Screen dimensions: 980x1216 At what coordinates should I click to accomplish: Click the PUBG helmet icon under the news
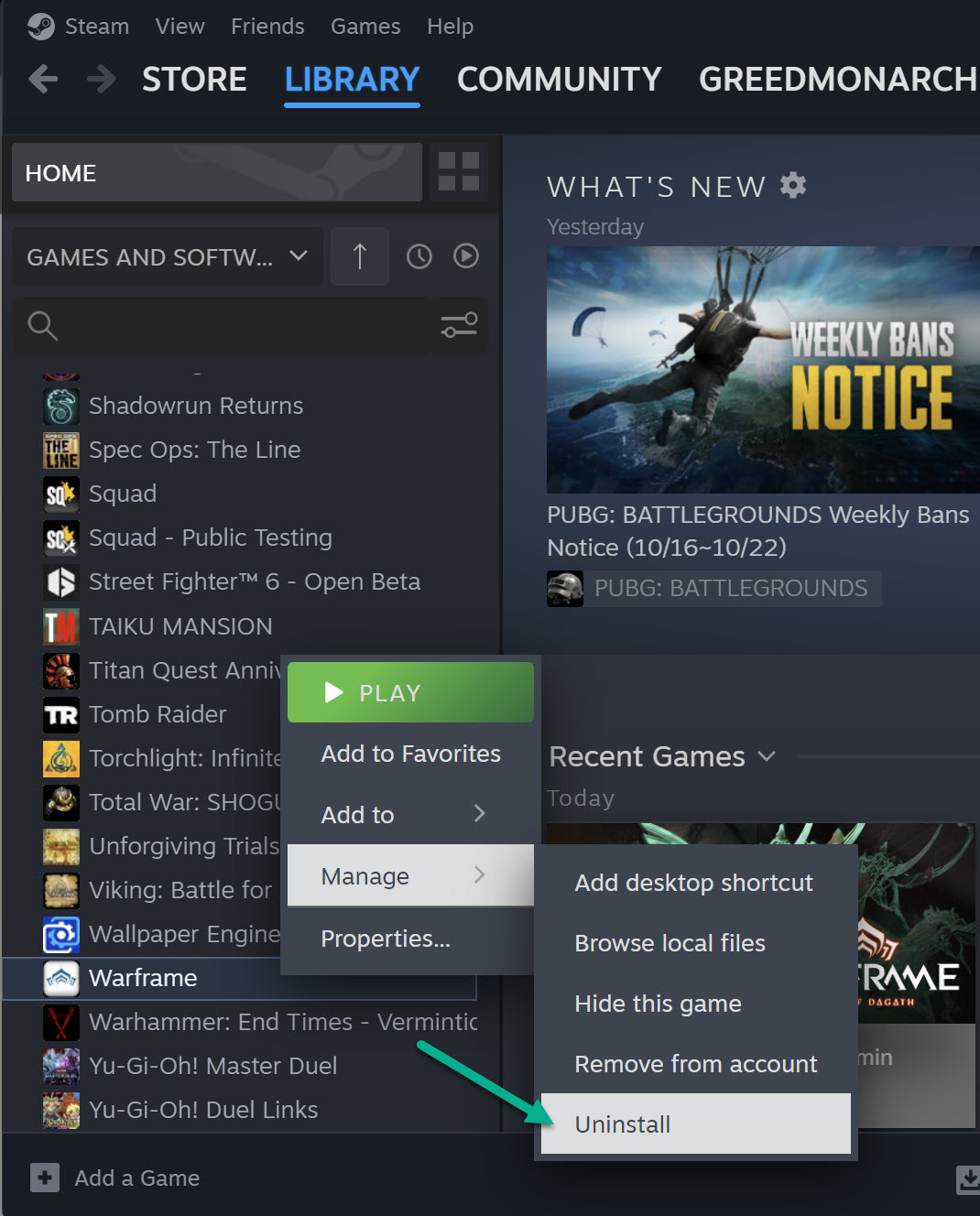pyautogui.click(x=565, y=588)
